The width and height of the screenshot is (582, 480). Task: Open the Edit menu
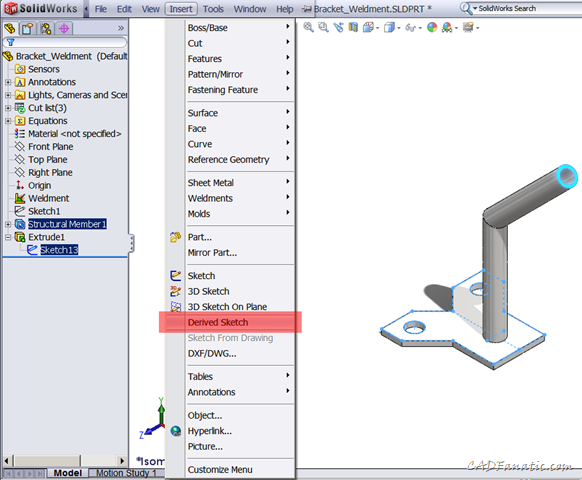[x=124, y=9]
